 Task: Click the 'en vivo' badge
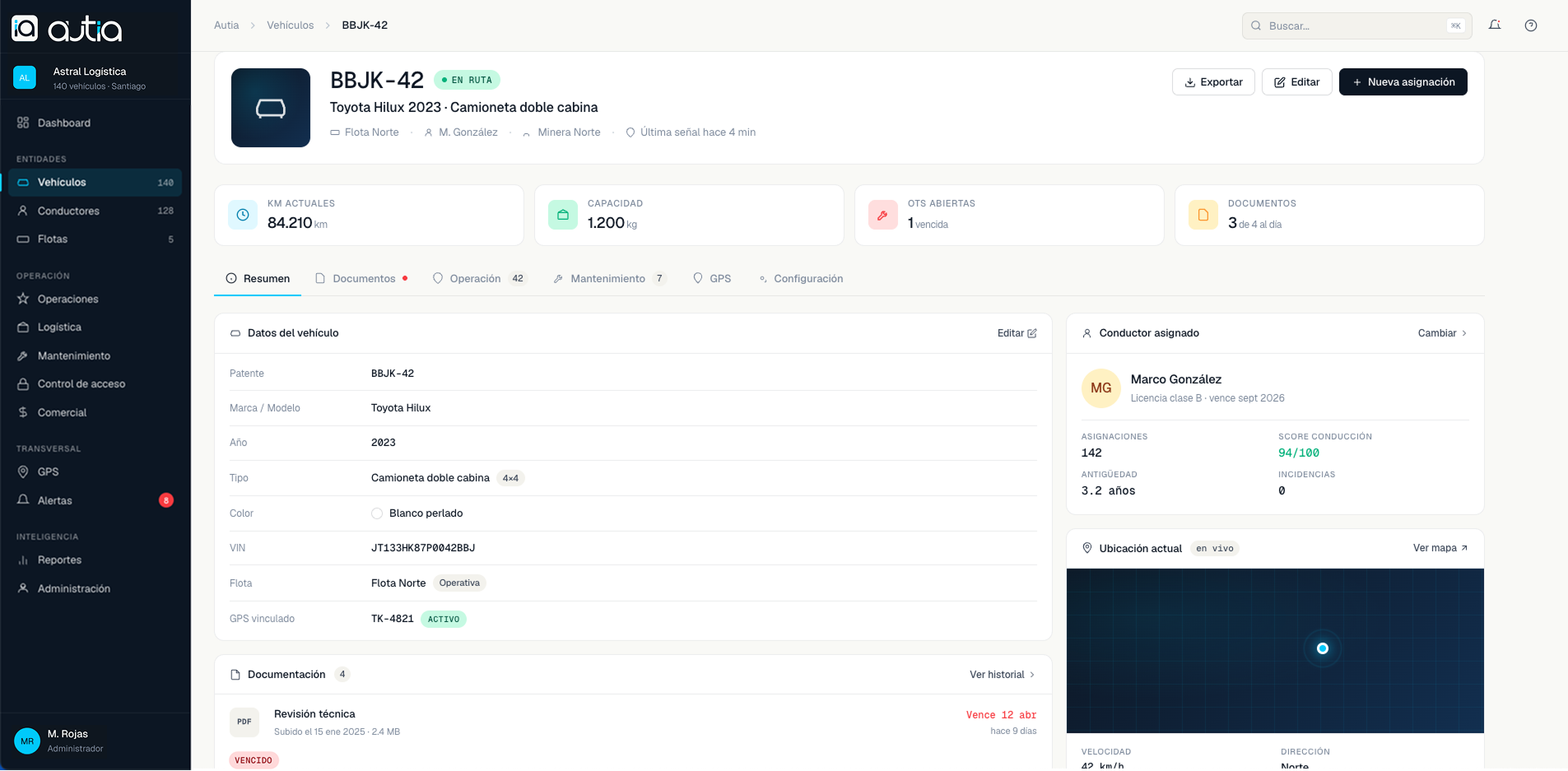pos(1215,549)
